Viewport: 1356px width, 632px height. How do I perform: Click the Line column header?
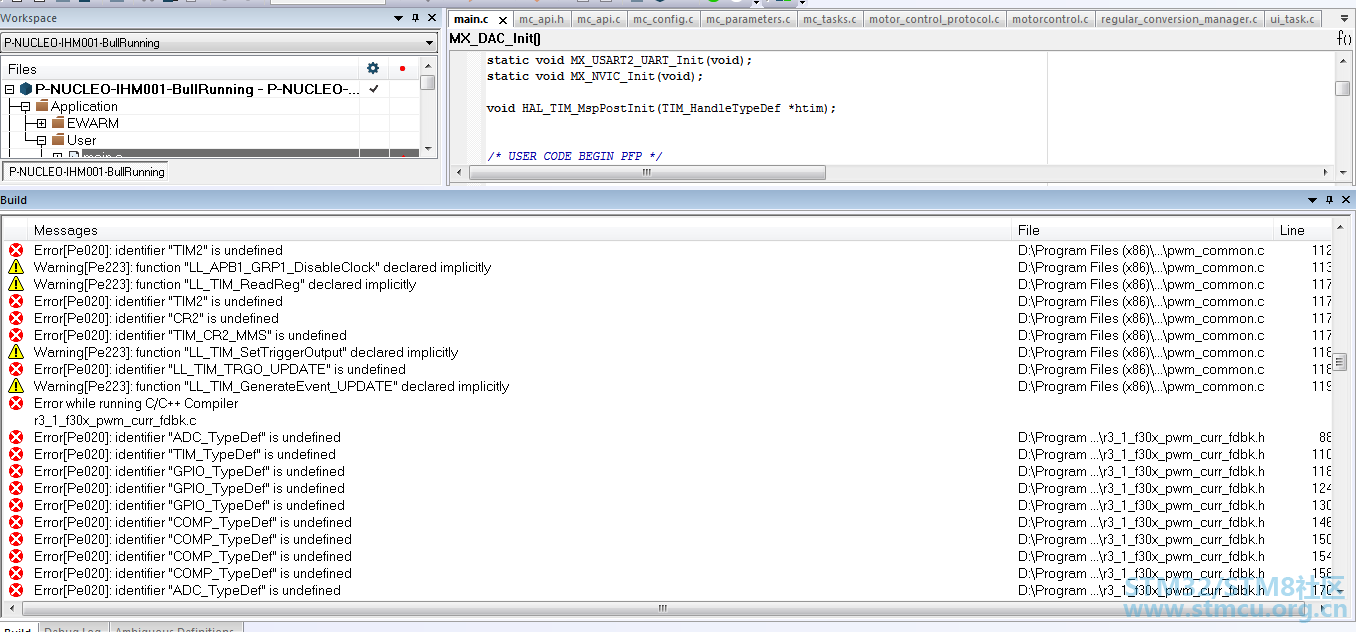click(1303, 230)
